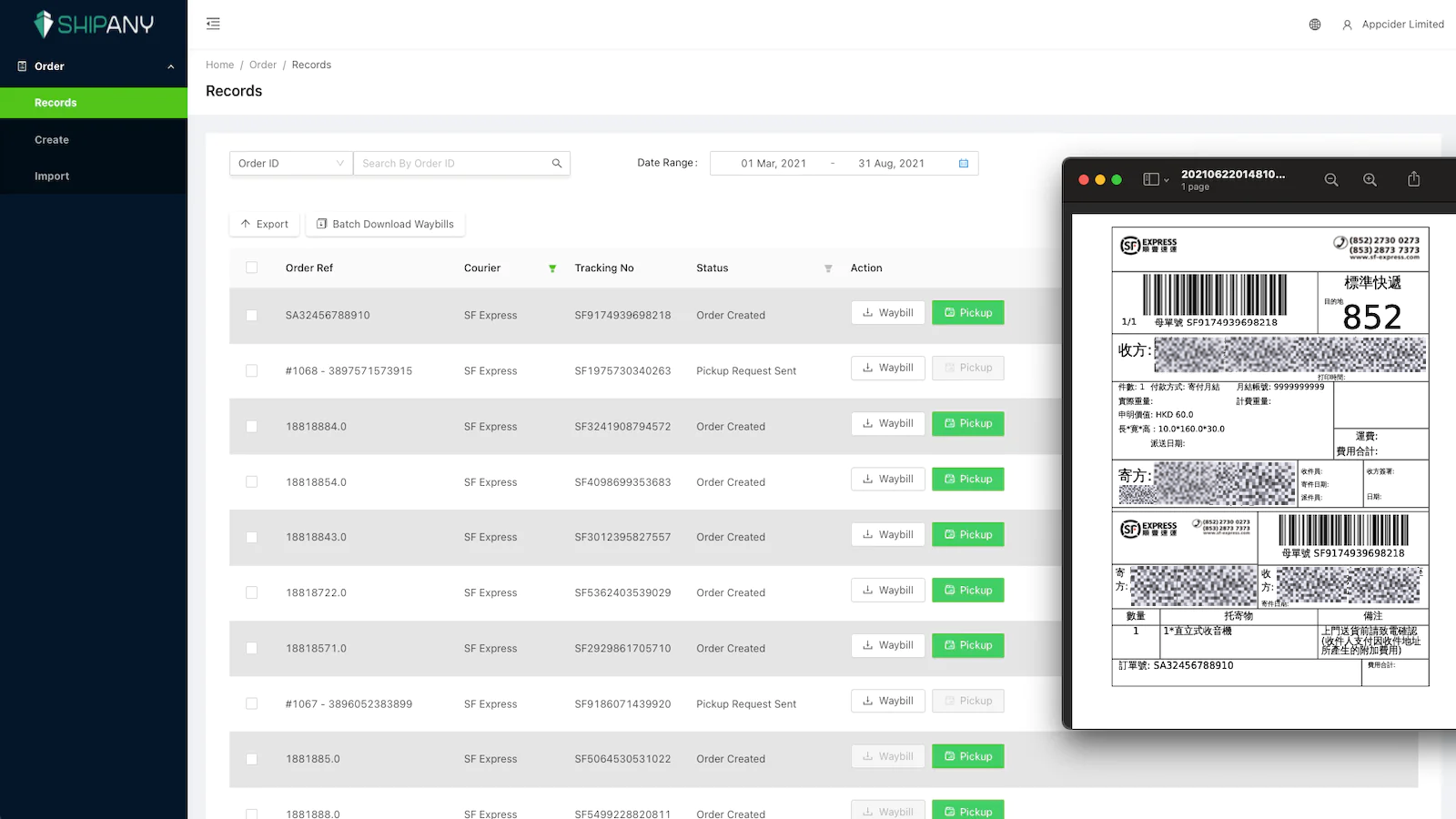This screenshot has height=819, width=1456.
Task: Zoom in on the waybill preview
Action: coord(1370,180)
